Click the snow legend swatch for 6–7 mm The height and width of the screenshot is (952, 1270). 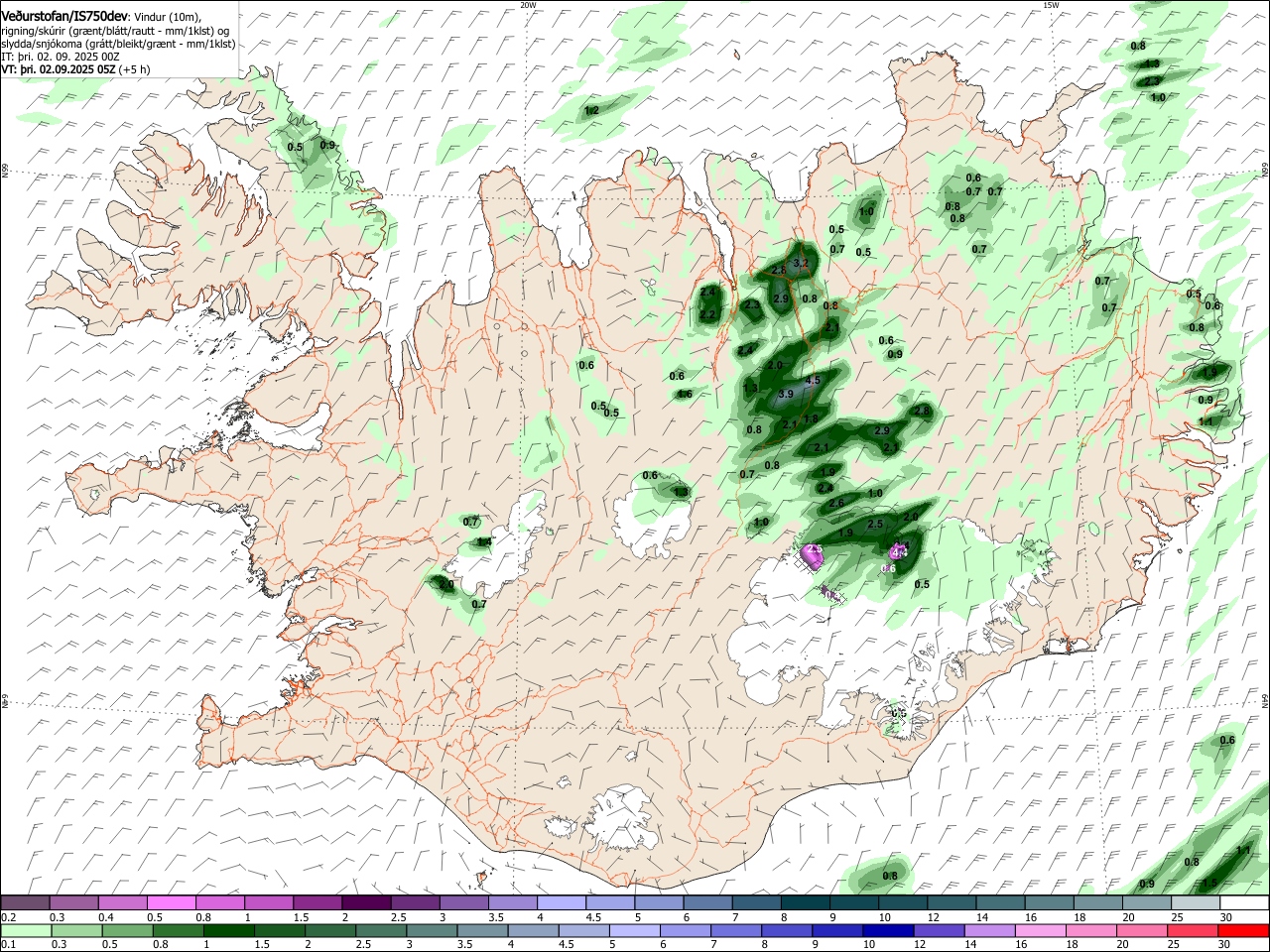(x=706, y=903)
